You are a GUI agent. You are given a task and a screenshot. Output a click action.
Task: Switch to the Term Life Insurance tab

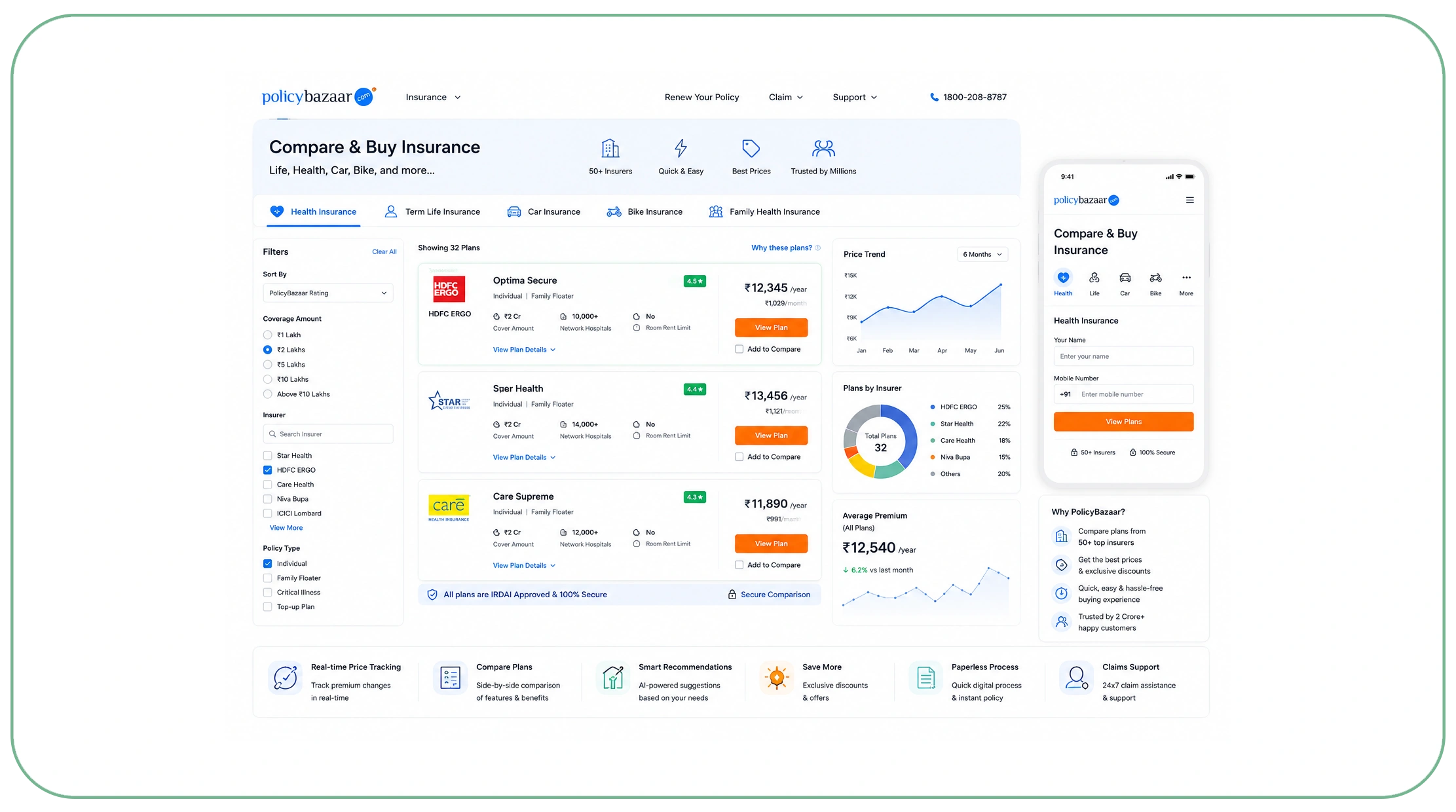[432, 212]
